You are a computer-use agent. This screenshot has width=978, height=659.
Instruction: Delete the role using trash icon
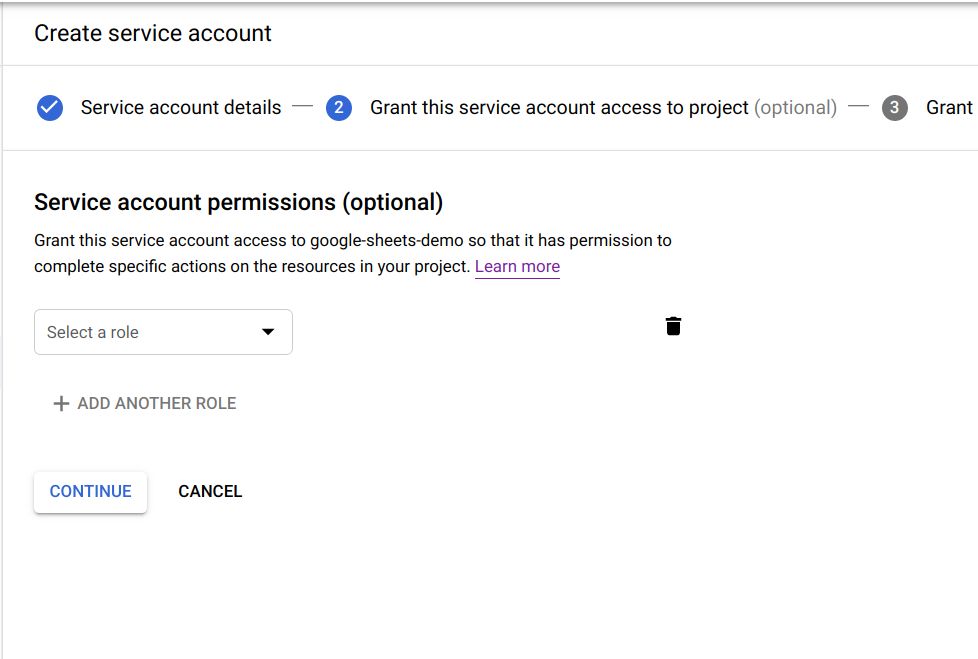pos(673,326)
